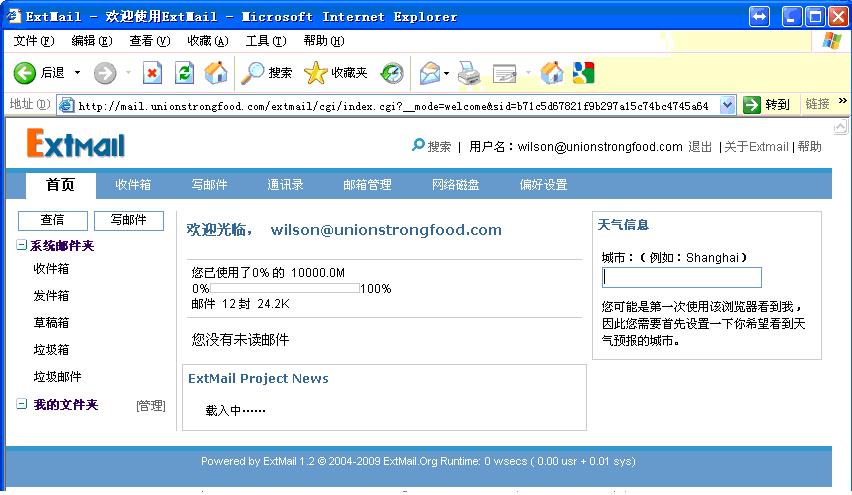
Task: Open the 帮助(H) menu
Action: 324,41
